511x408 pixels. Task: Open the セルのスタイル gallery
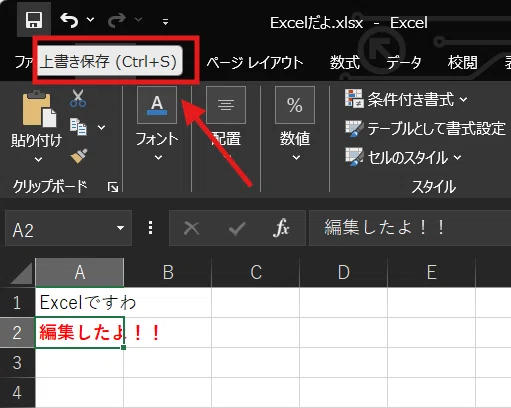[x=403, y=157]
